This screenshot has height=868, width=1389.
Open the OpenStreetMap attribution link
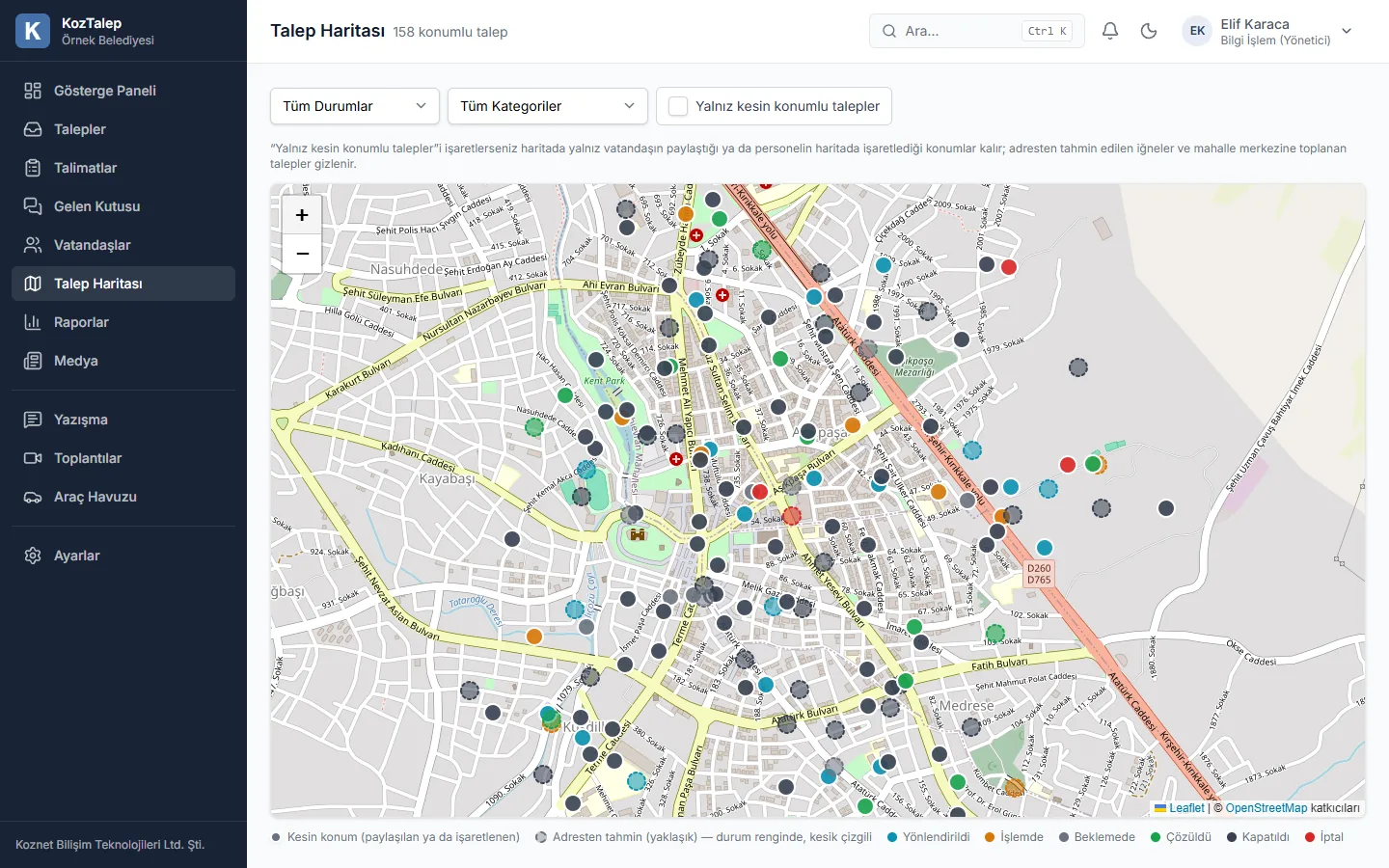pos(1266,808)
